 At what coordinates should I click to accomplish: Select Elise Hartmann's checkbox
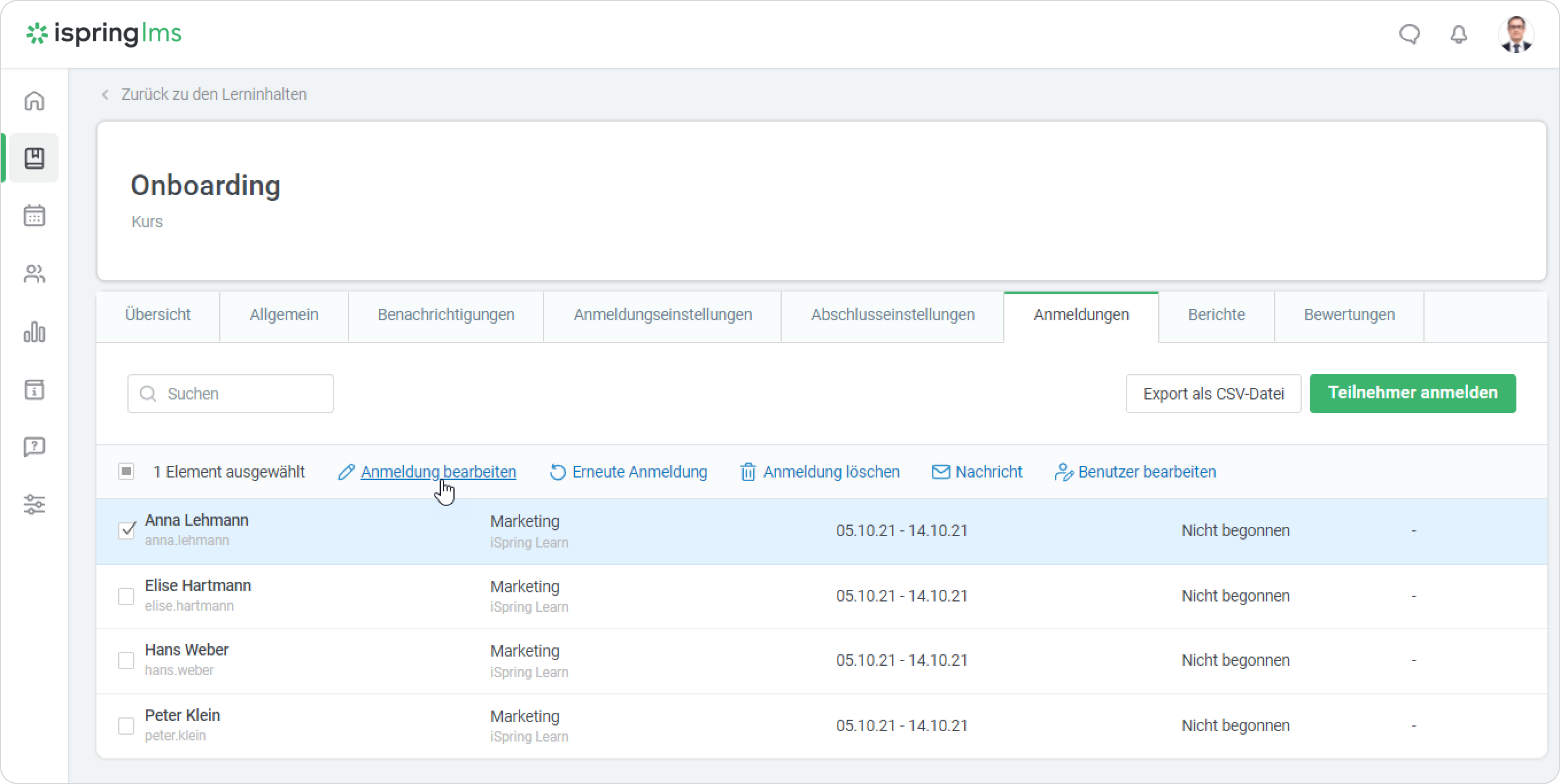coord(126,596)
